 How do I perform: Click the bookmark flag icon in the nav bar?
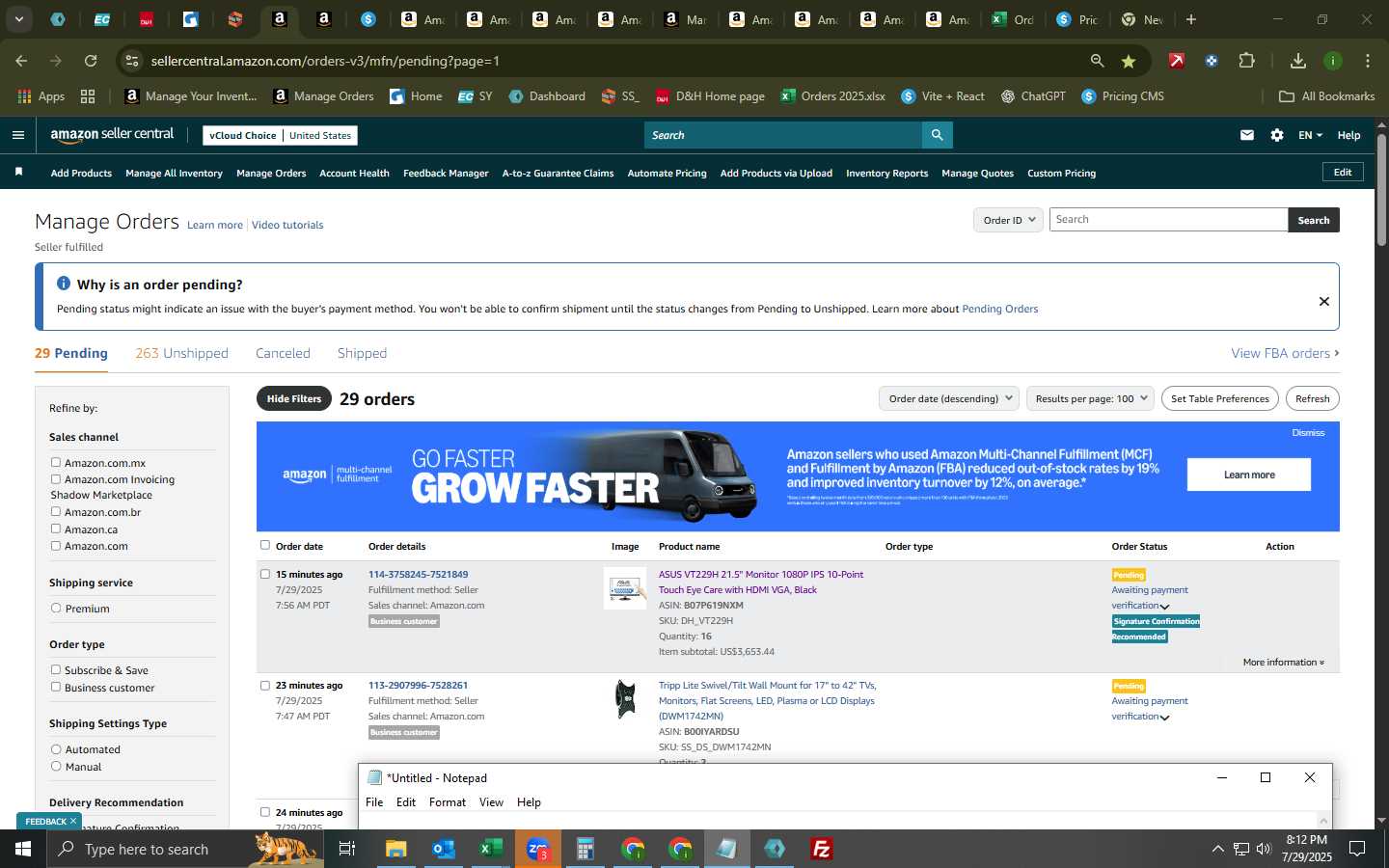[x=18, y=173]
